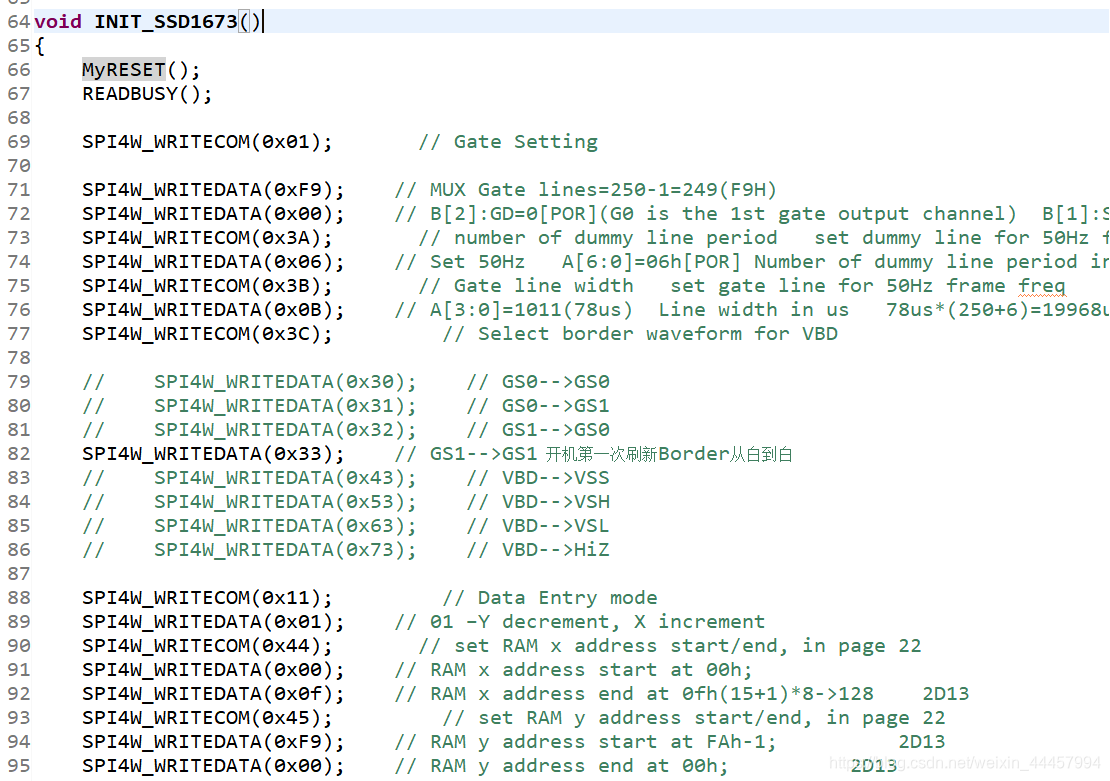1110x781 pixels.
Task: Click SPI4W_WRITECOM(0x45) statement
Action: (x=207, y=719)
